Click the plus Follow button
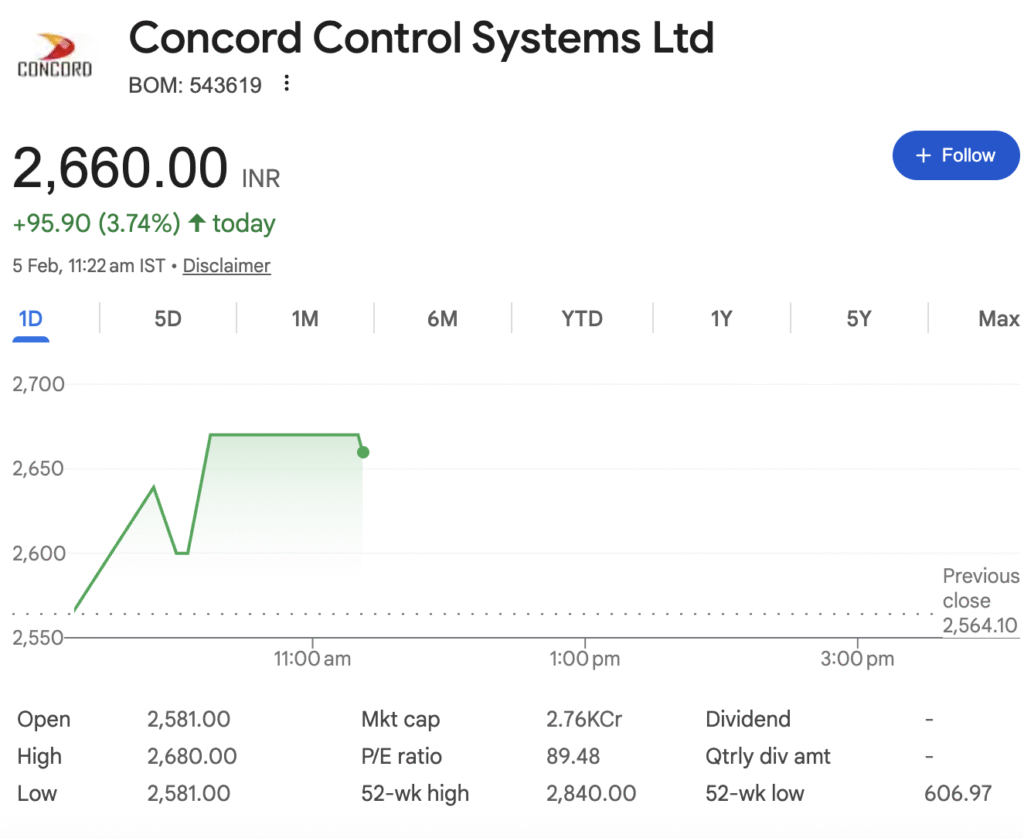 (955, 155)
